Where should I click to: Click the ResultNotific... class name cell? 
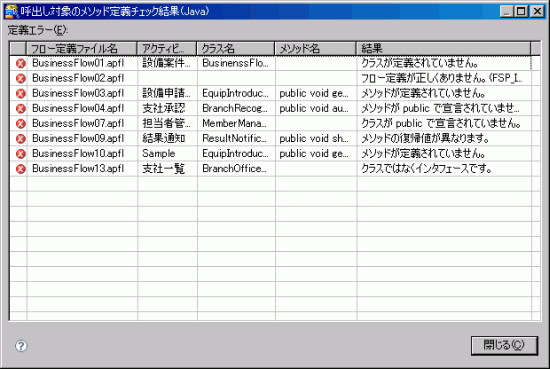(x=236, y=139)
